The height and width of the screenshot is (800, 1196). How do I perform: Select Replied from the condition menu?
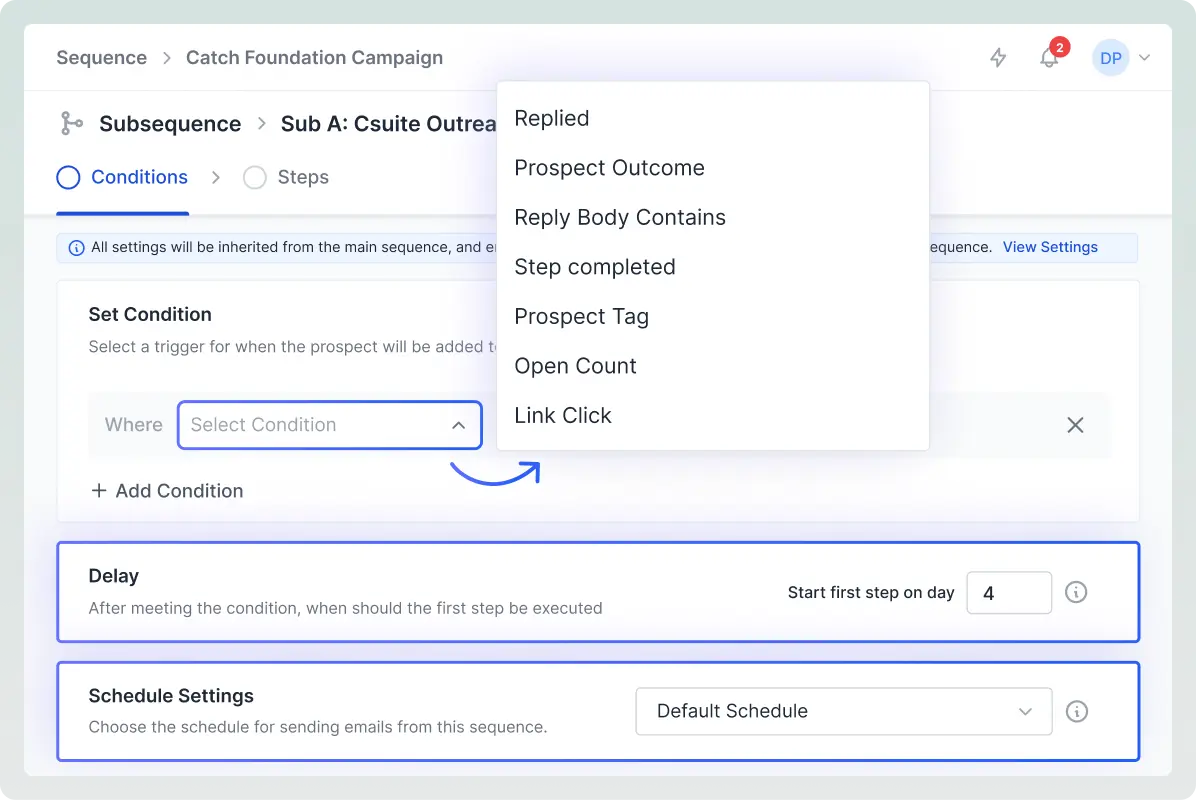coord(551,118)
